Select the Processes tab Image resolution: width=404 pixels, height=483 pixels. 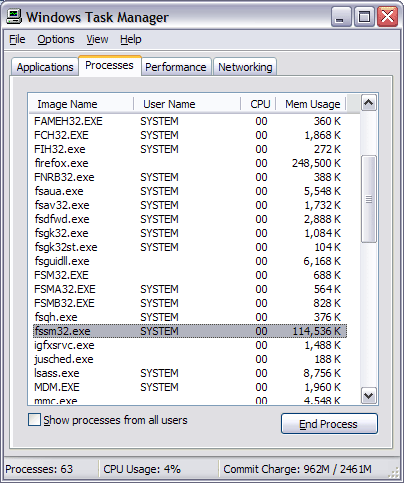click(x=109, y=65)
